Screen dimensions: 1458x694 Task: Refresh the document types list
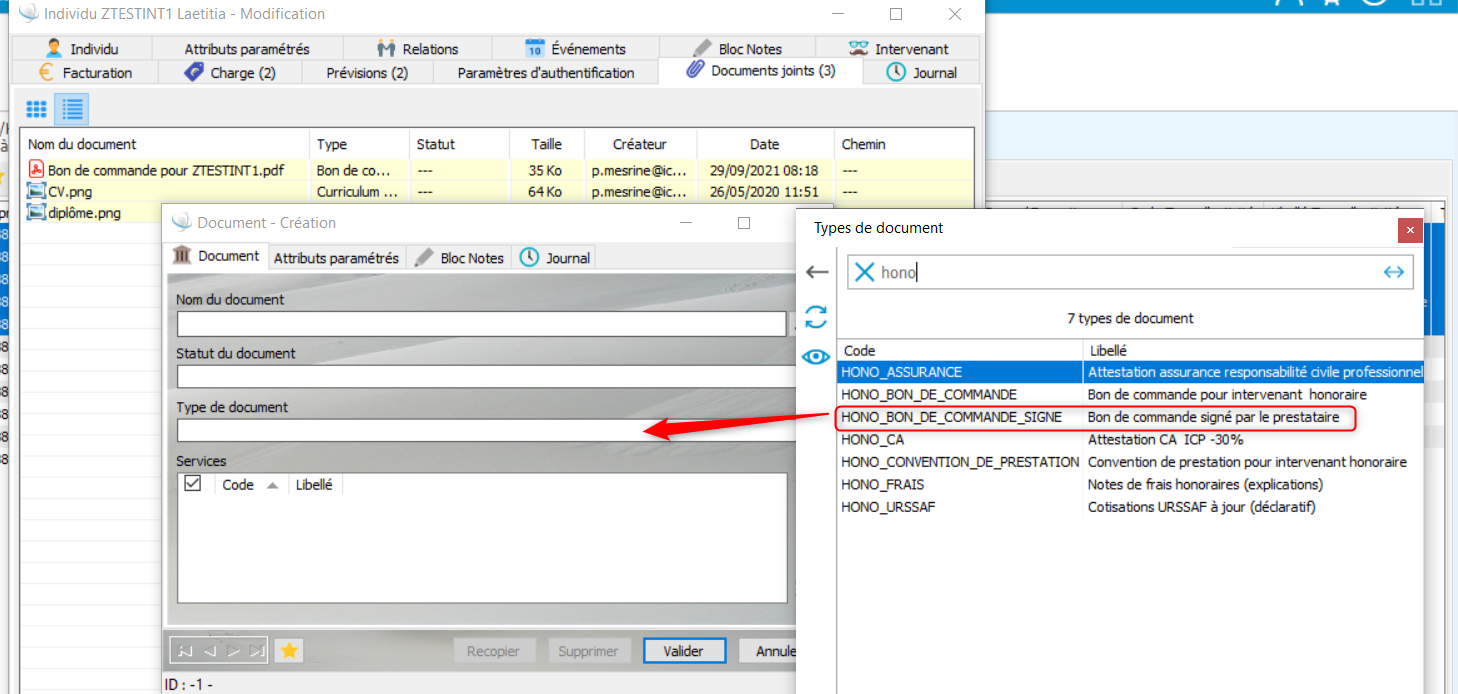pyautogui.click(x=816, y=317)
